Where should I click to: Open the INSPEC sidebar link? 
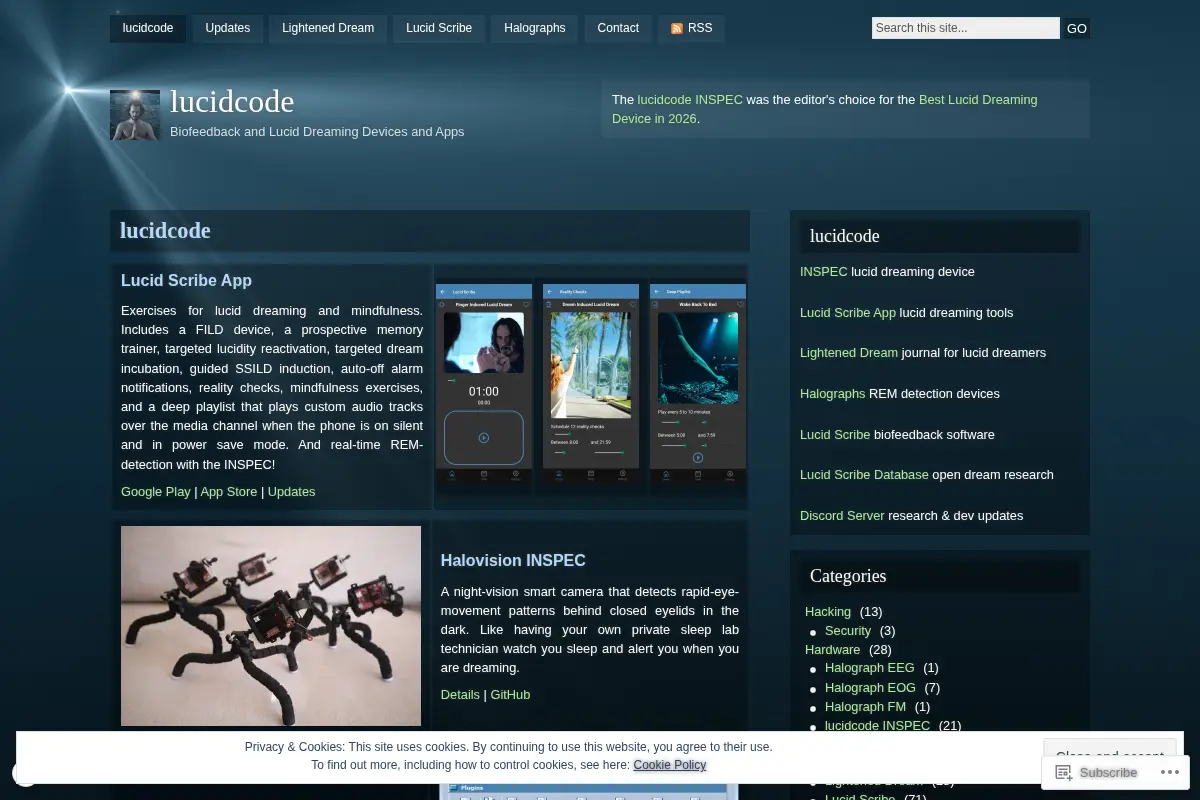[x=824, y=272]
